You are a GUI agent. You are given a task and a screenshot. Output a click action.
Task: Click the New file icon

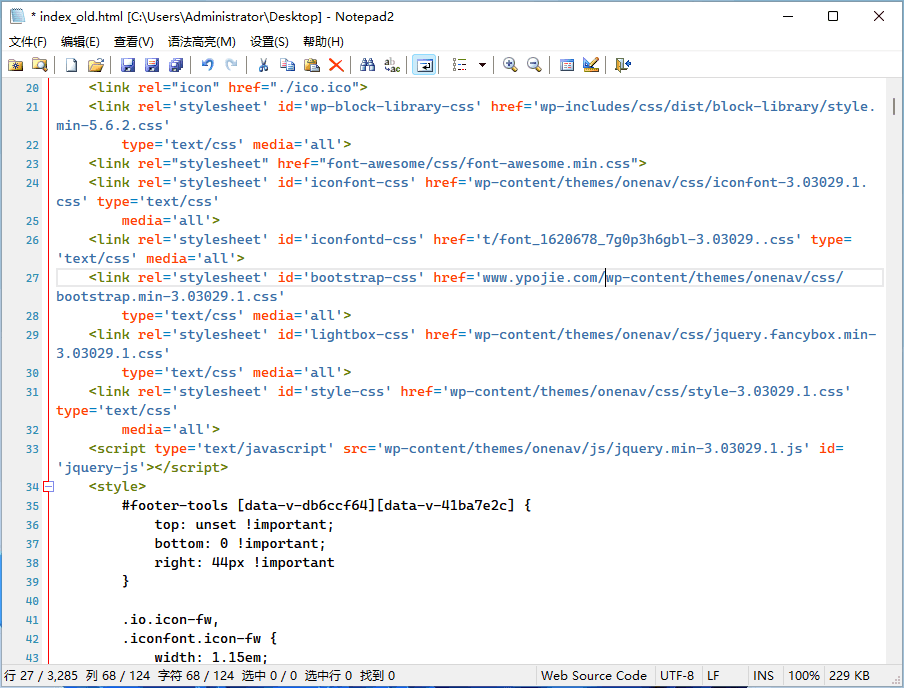[x=71, y=65]
